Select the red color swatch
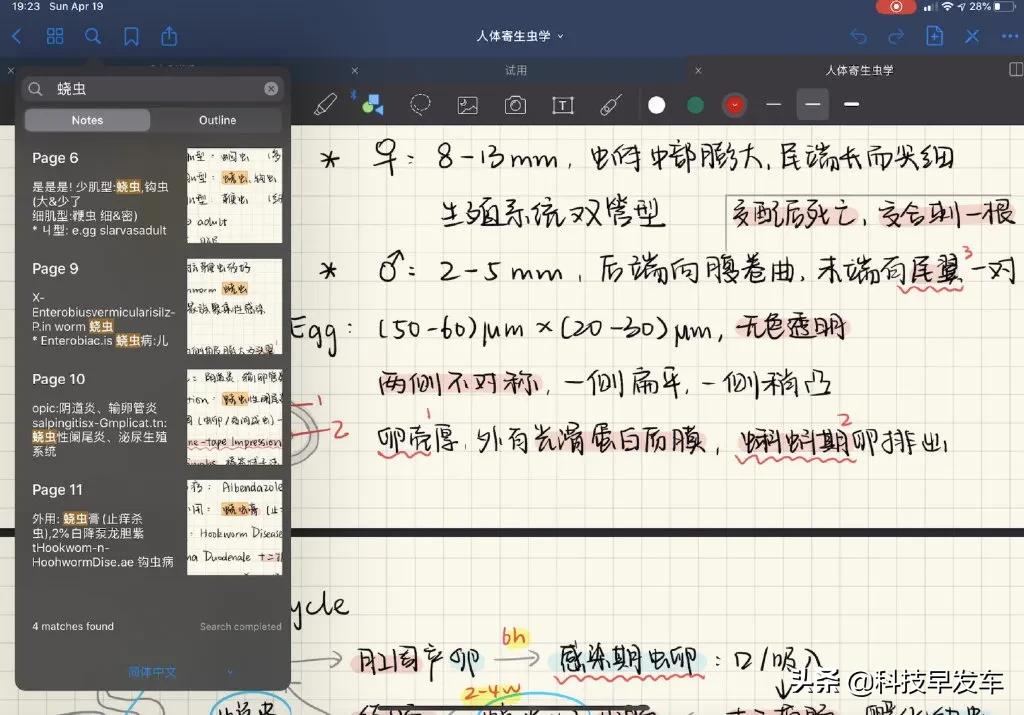 [x=734, y=104]
